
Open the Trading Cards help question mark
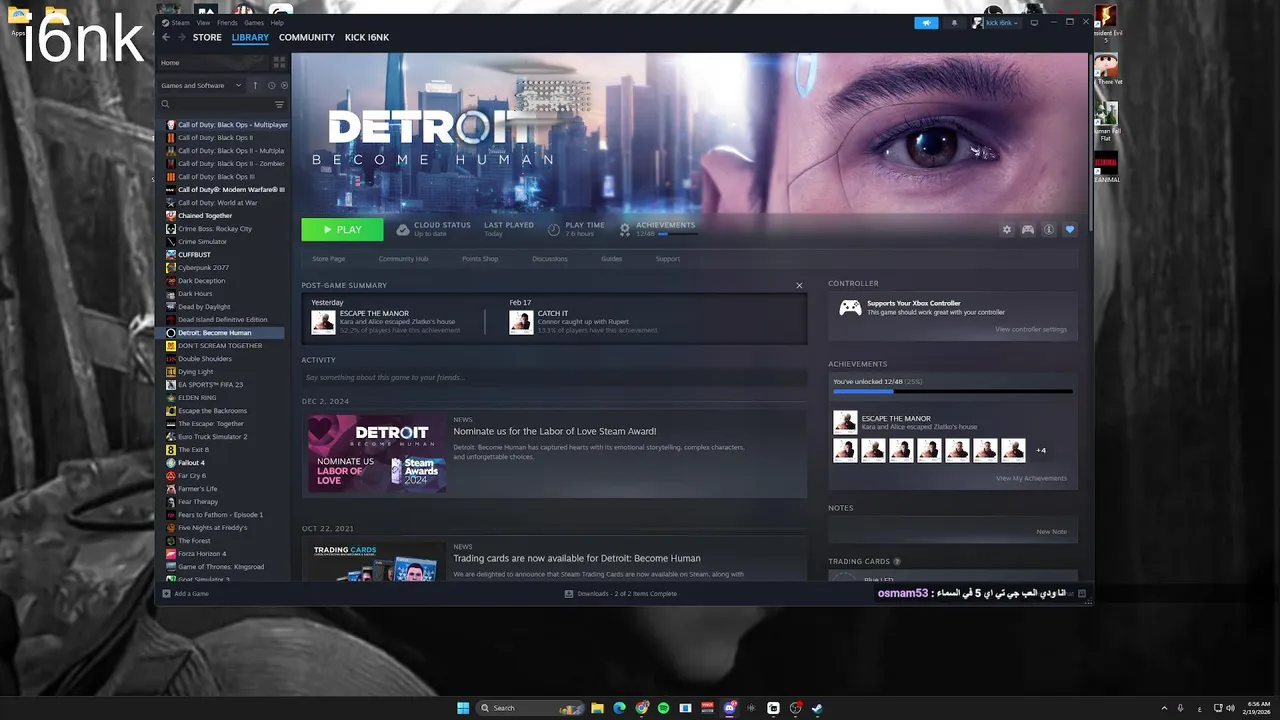pos(897,562)
